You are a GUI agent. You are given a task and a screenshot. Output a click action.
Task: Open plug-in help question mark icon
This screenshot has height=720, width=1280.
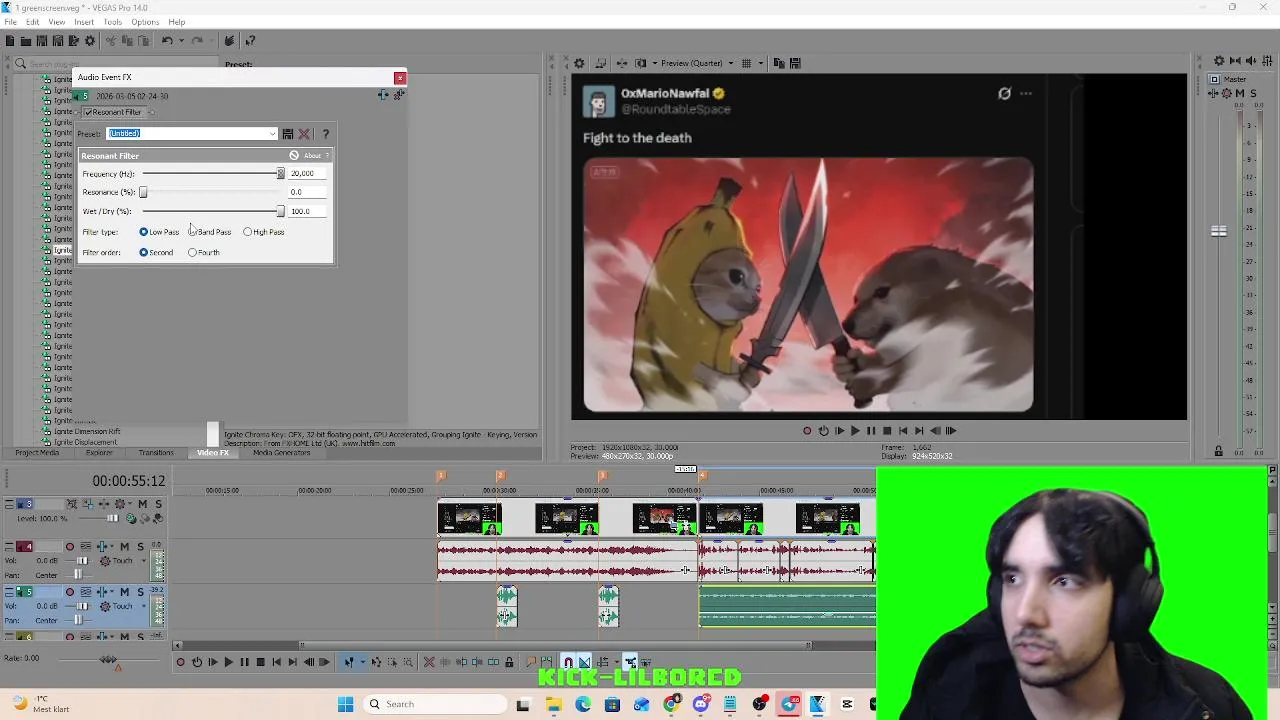325,134
